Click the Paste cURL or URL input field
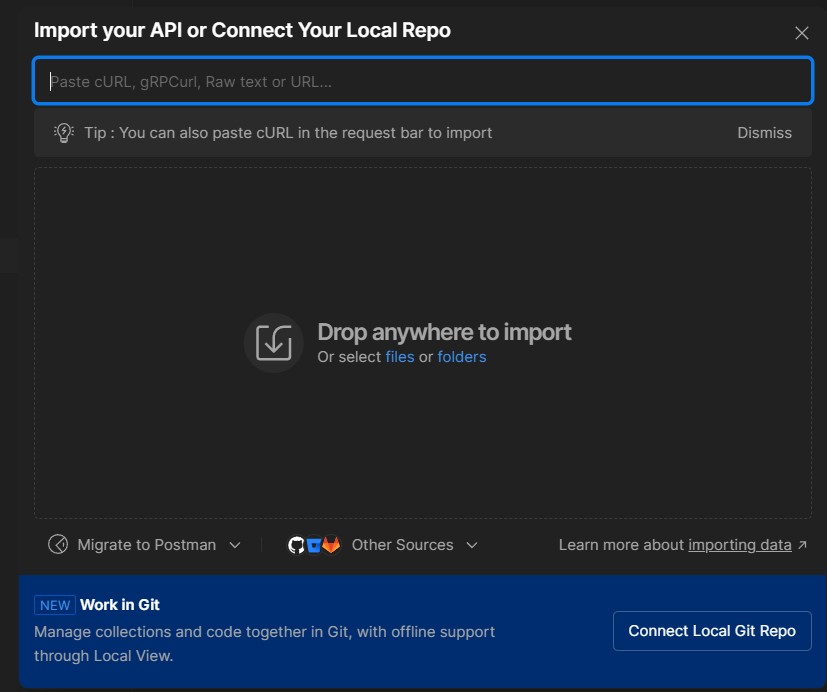Viewport: 827px width, 692px height. tap(422, 81)
